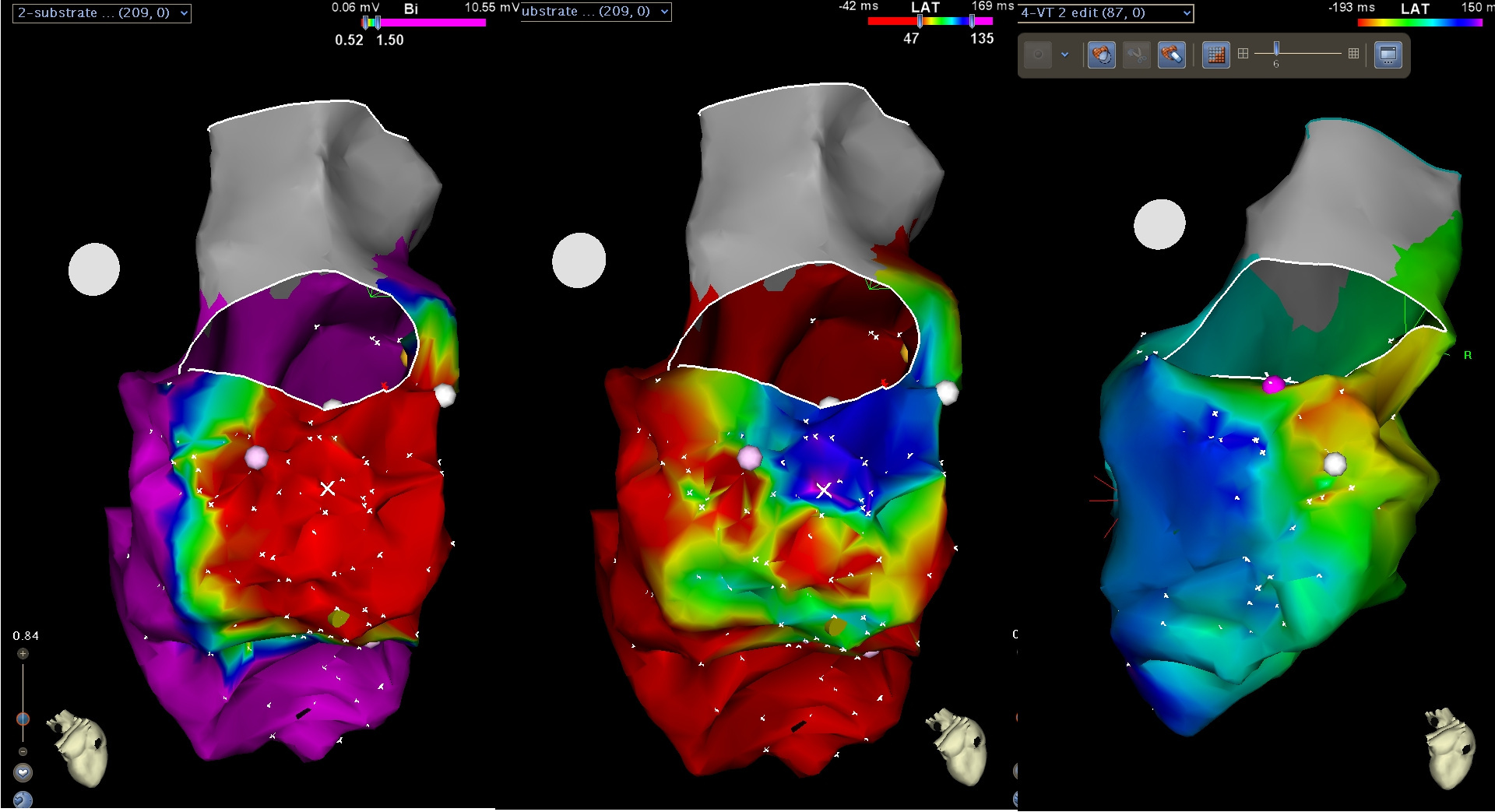Screen dimensions: 1495x812
Task: Click the zoom out minus button
Action: [x=23, y=751]
